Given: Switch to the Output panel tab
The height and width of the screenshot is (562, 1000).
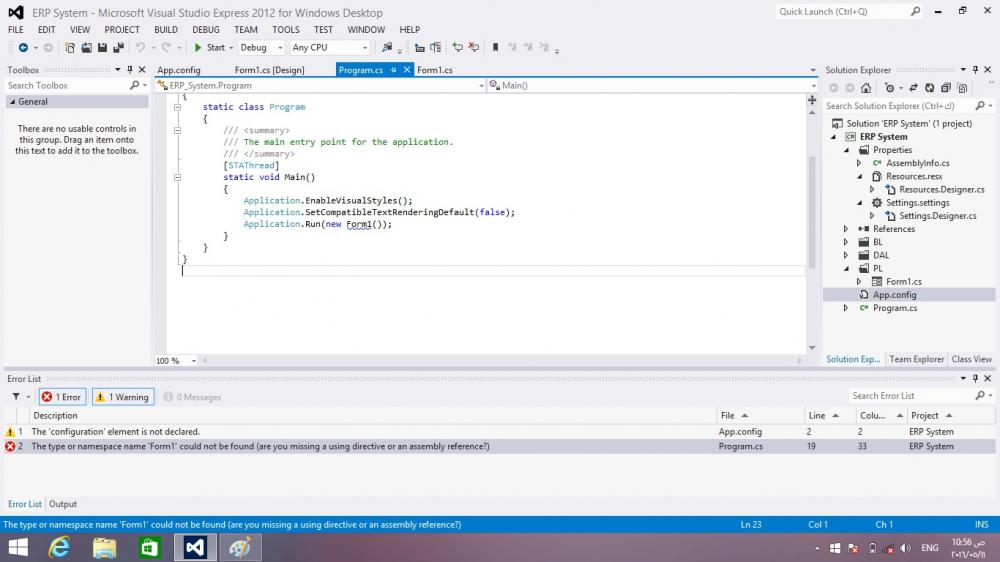Looking at the screenshot, I should coord(62,504).
